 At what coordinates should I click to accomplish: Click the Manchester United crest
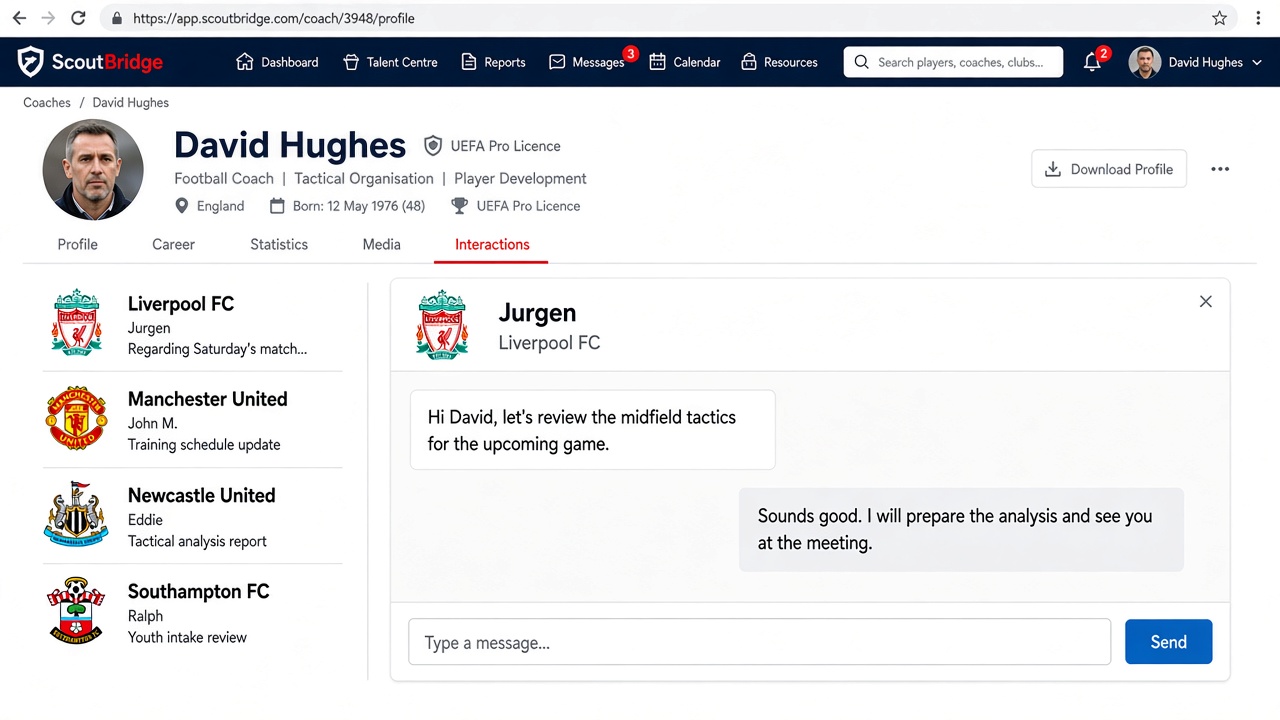pos(77,419)
